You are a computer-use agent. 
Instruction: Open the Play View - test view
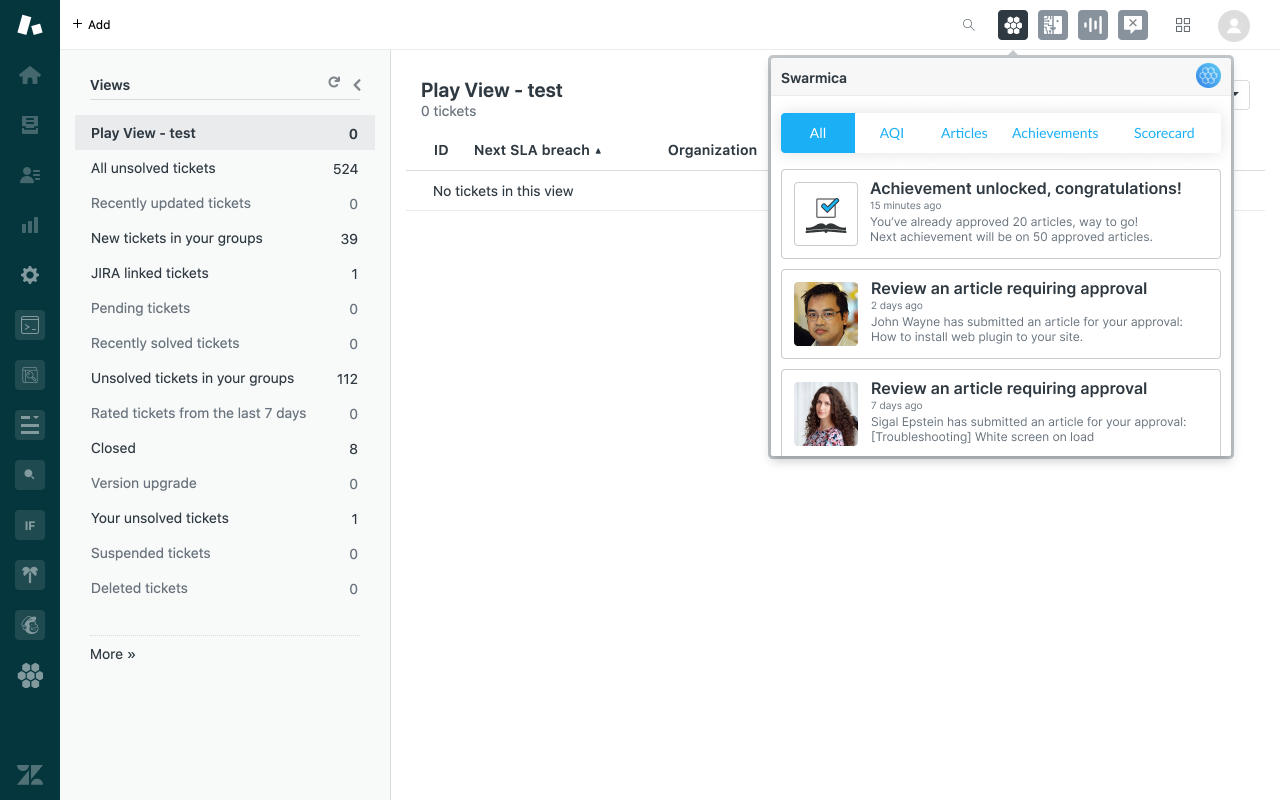point(225,133)
